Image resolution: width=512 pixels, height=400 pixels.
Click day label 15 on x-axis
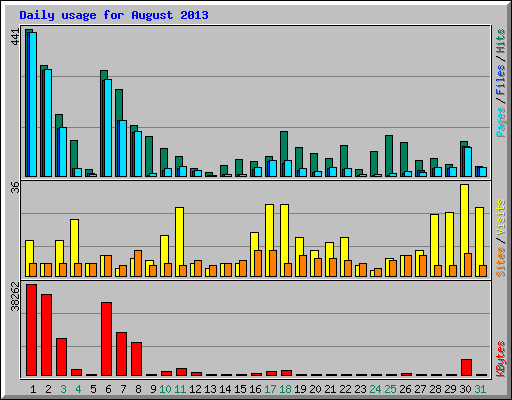pyautogui.click(x=240, y=389)
